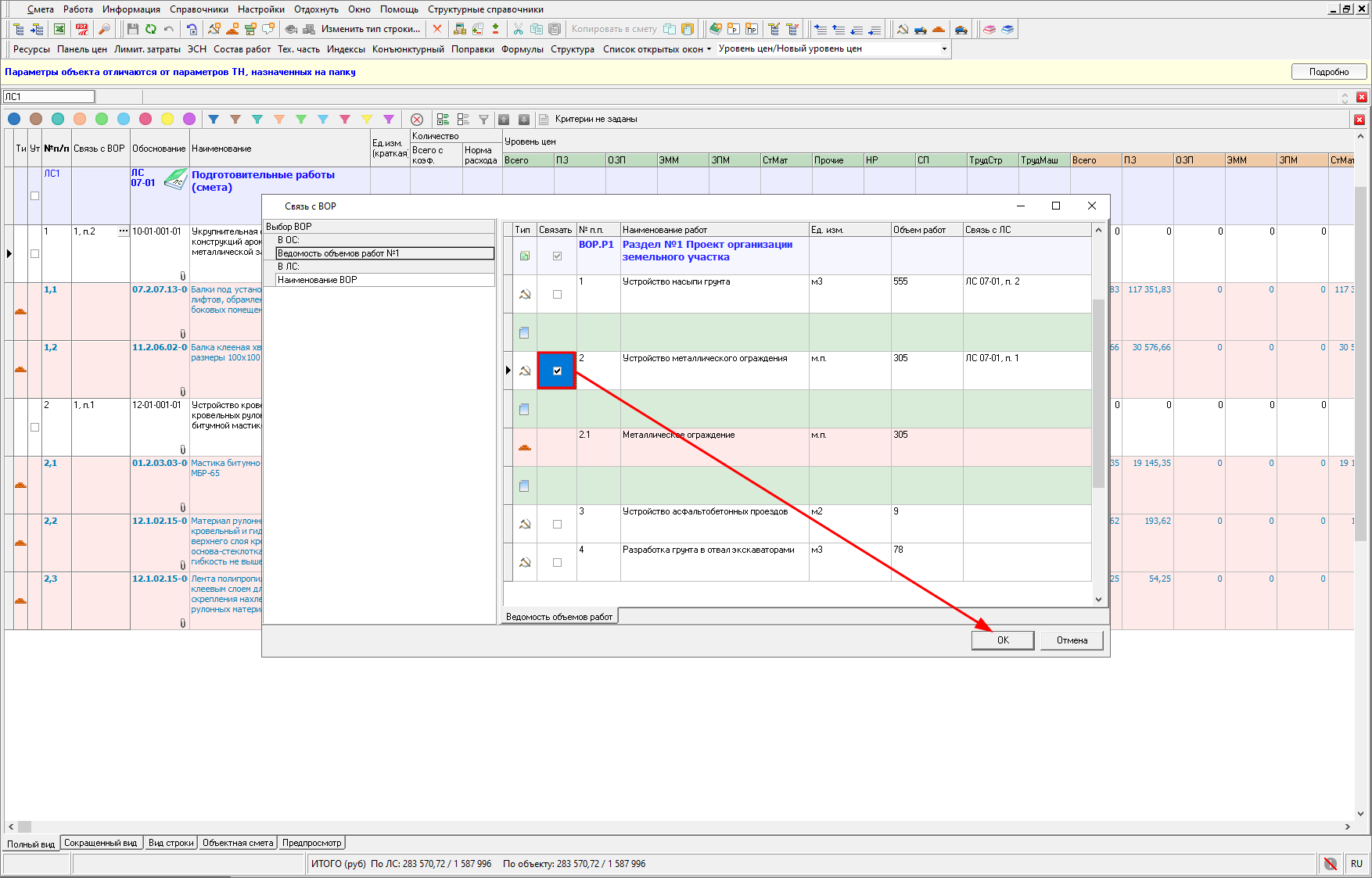Clear color marks with red circled X
The height and width of the screenshot is (878, 1372).
[417, 119]
